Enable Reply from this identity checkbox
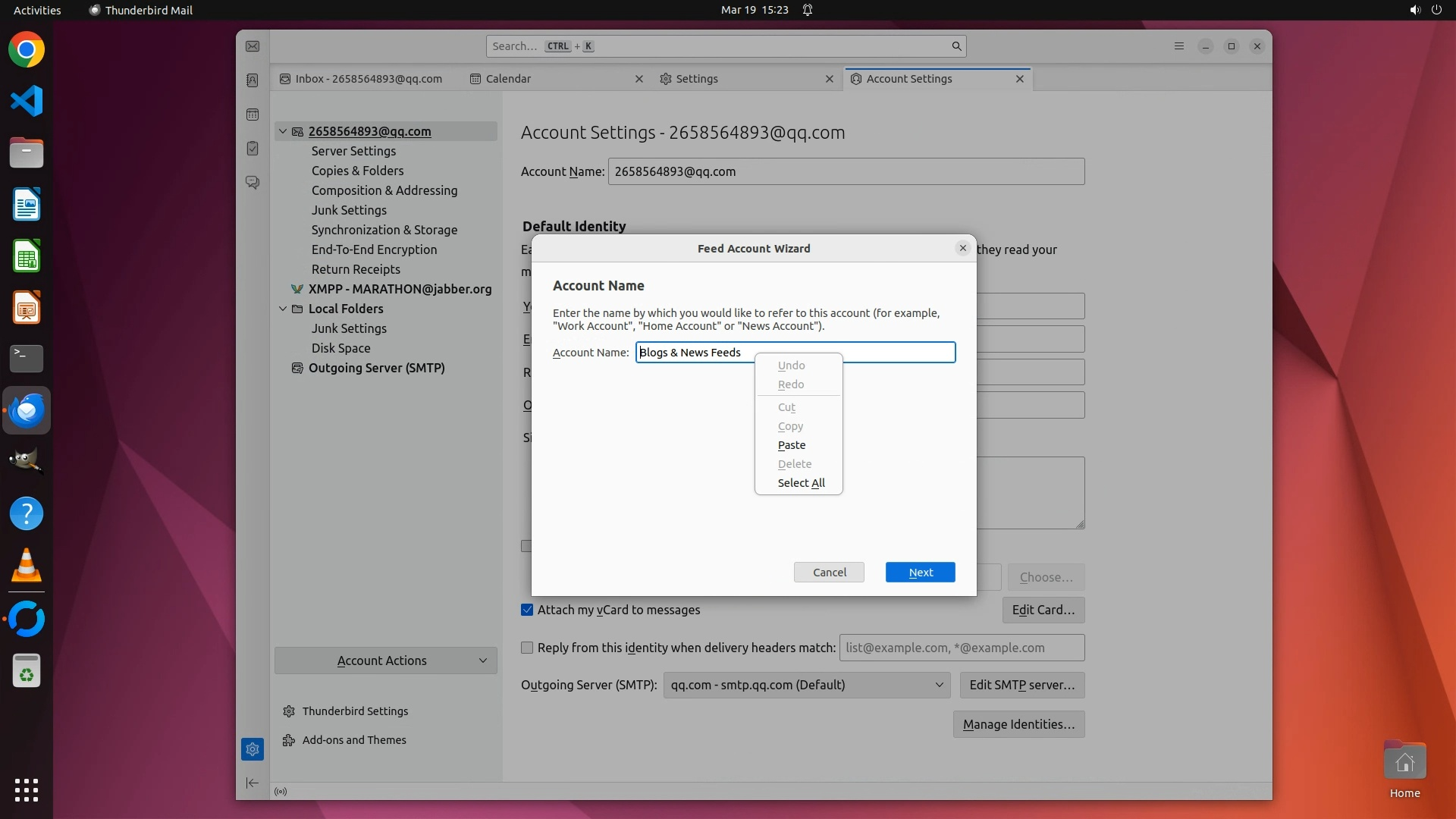 527,648
